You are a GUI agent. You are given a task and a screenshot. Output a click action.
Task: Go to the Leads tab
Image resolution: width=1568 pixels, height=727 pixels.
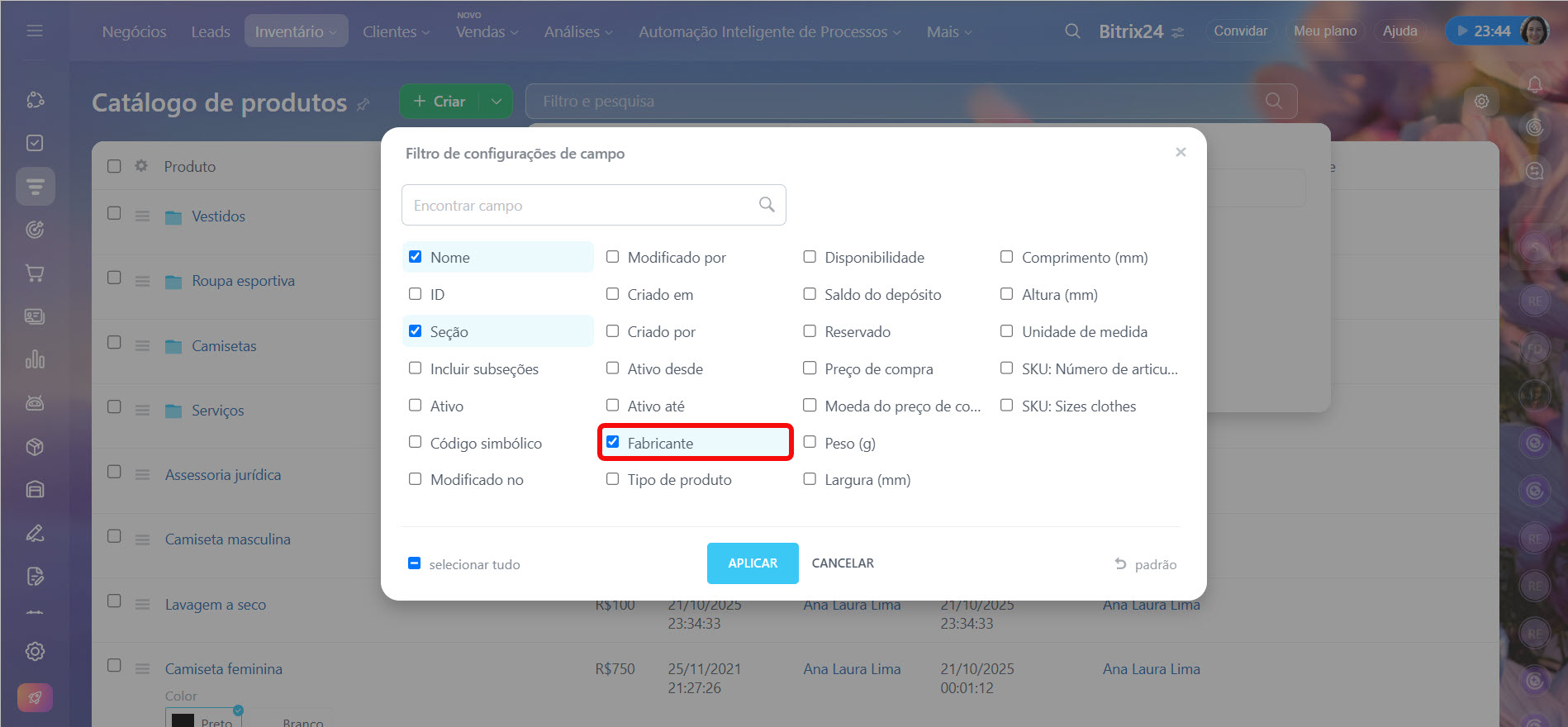pyautogui.click(x=211, y=31)
